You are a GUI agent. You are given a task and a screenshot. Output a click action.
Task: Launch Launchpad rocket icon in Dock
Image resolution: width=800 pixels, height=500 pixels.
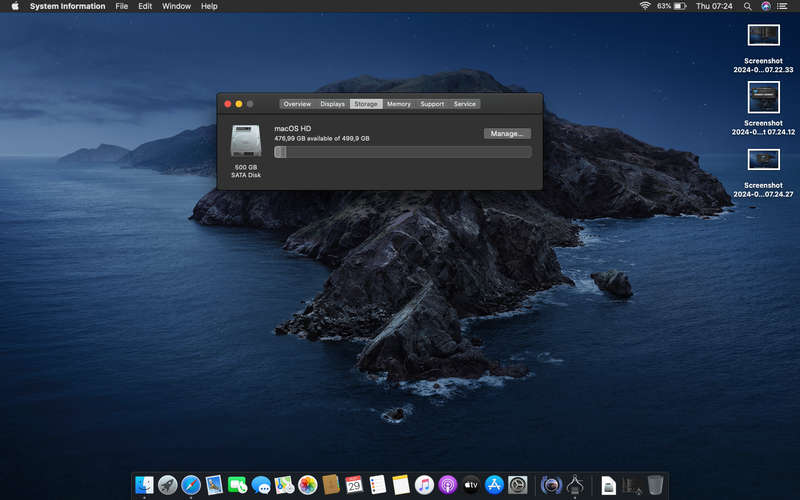pyautogui.click(x=168, y=485)
